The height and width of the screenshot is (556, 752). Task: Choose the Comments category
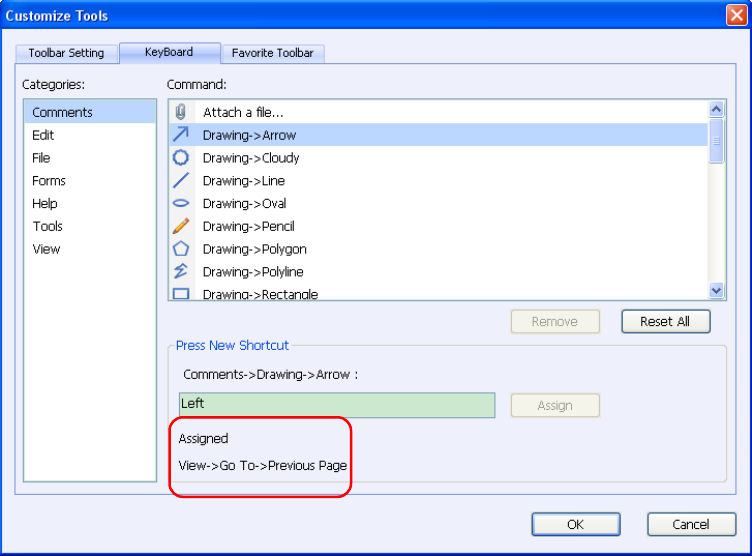coord(90,112)
